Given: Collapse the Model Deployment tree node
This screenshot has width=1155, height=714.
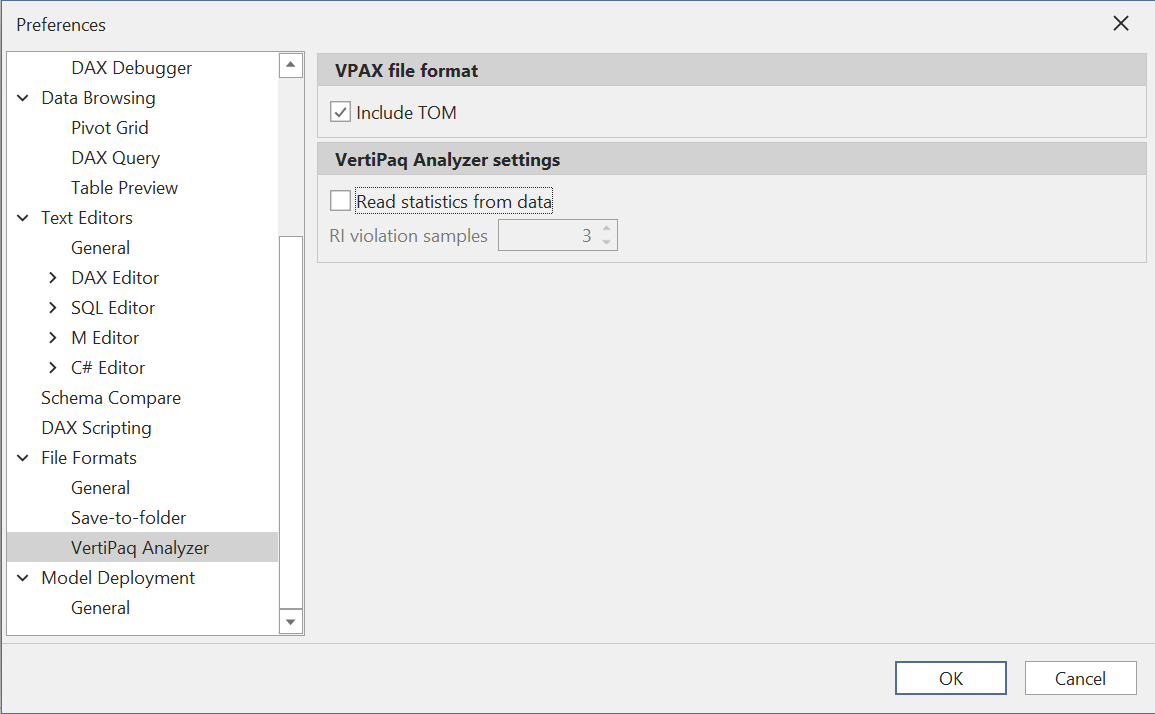Looking at the screenshot, I should [23, 578].
